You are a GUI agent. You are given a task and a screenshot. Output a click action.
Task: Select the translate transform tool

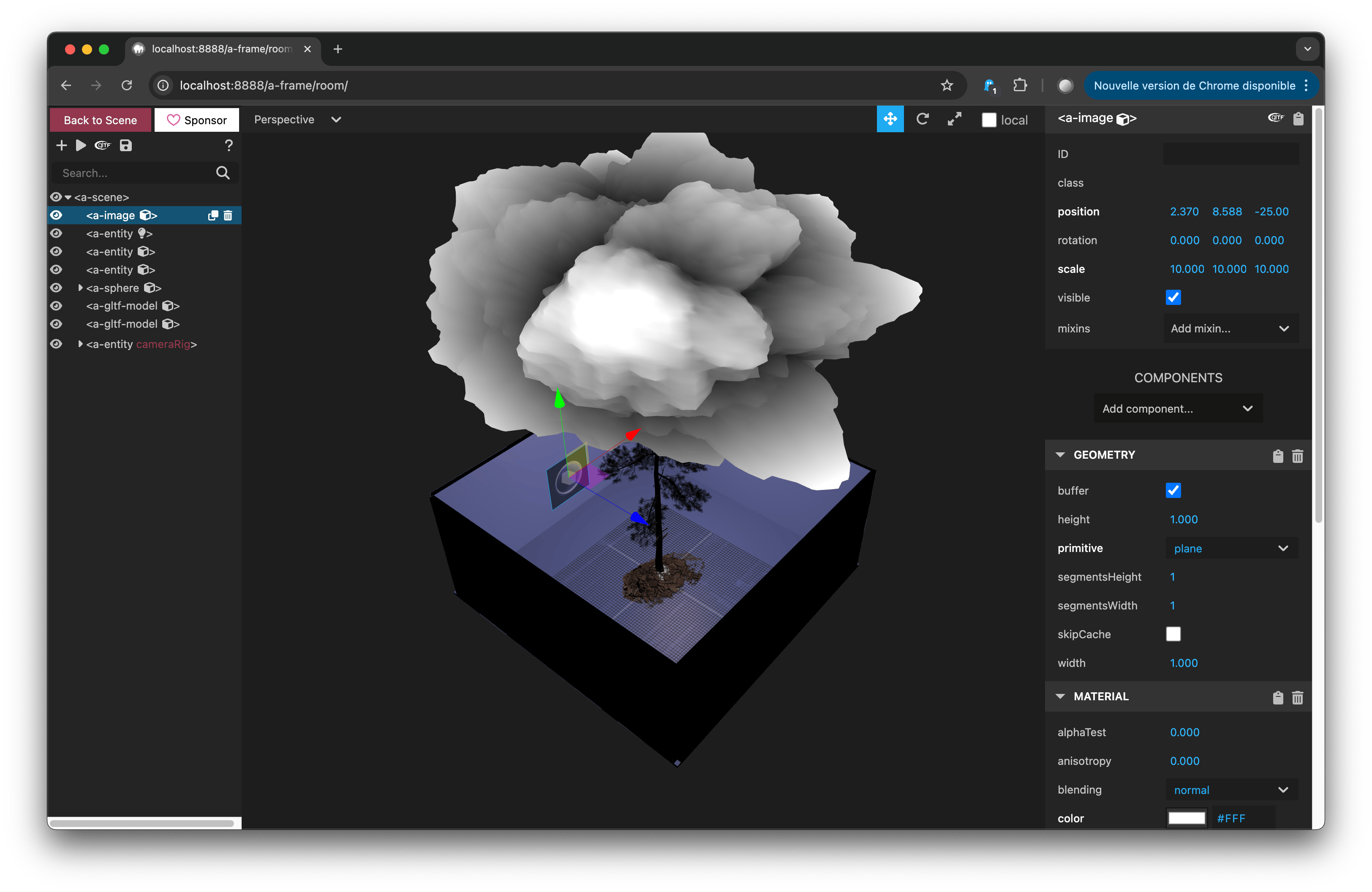pyautogui.click(x=890, y=119)
